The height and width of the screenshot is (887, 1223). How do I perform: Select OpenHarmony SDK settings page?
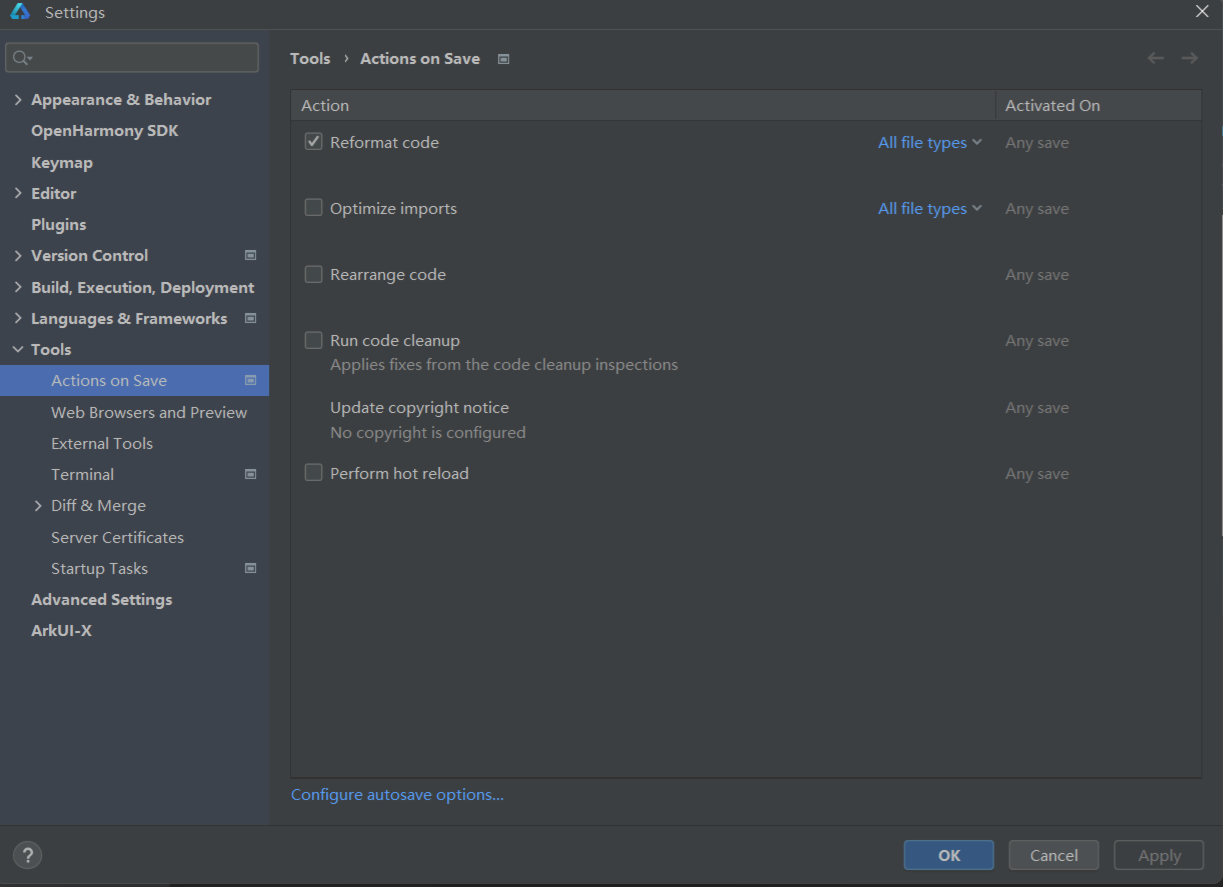105,131
